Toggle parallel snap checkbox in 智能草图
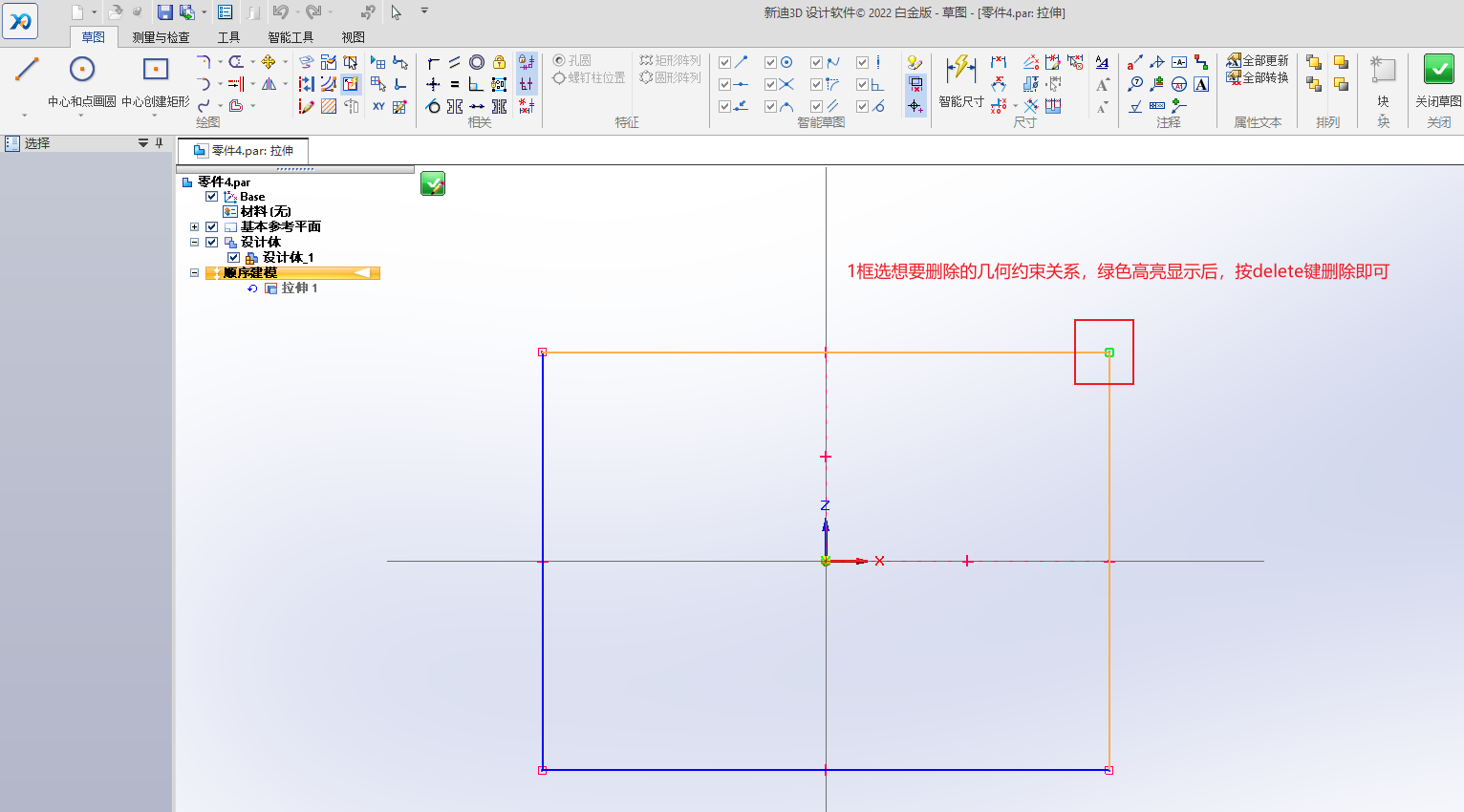 coord(817,106)
